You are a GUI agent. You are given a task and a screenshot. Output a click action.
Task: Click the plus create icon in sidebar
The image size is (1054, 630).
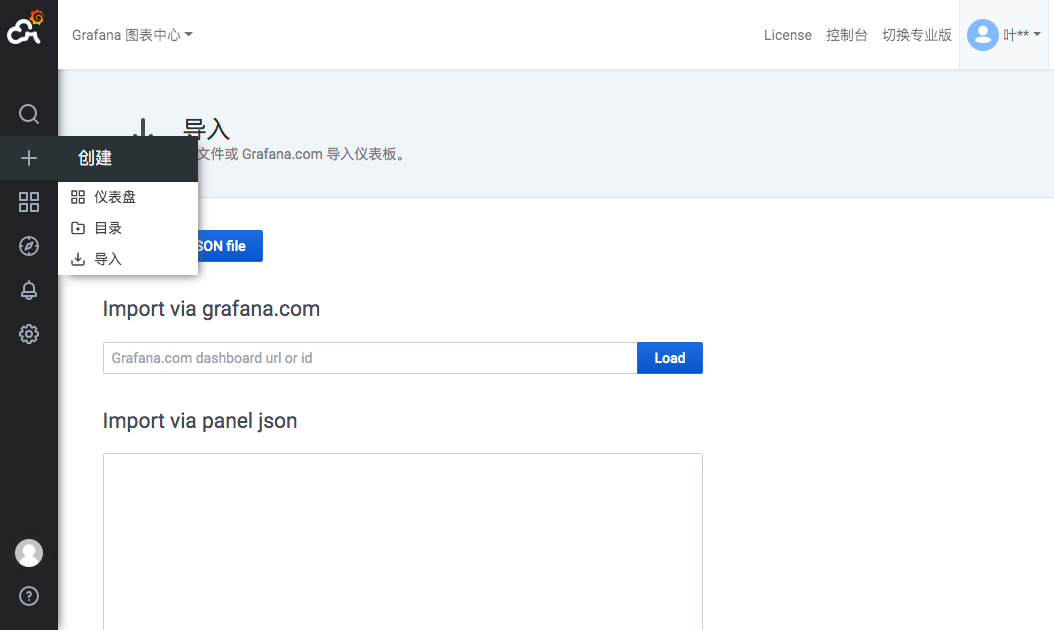(x=28, y=158)
